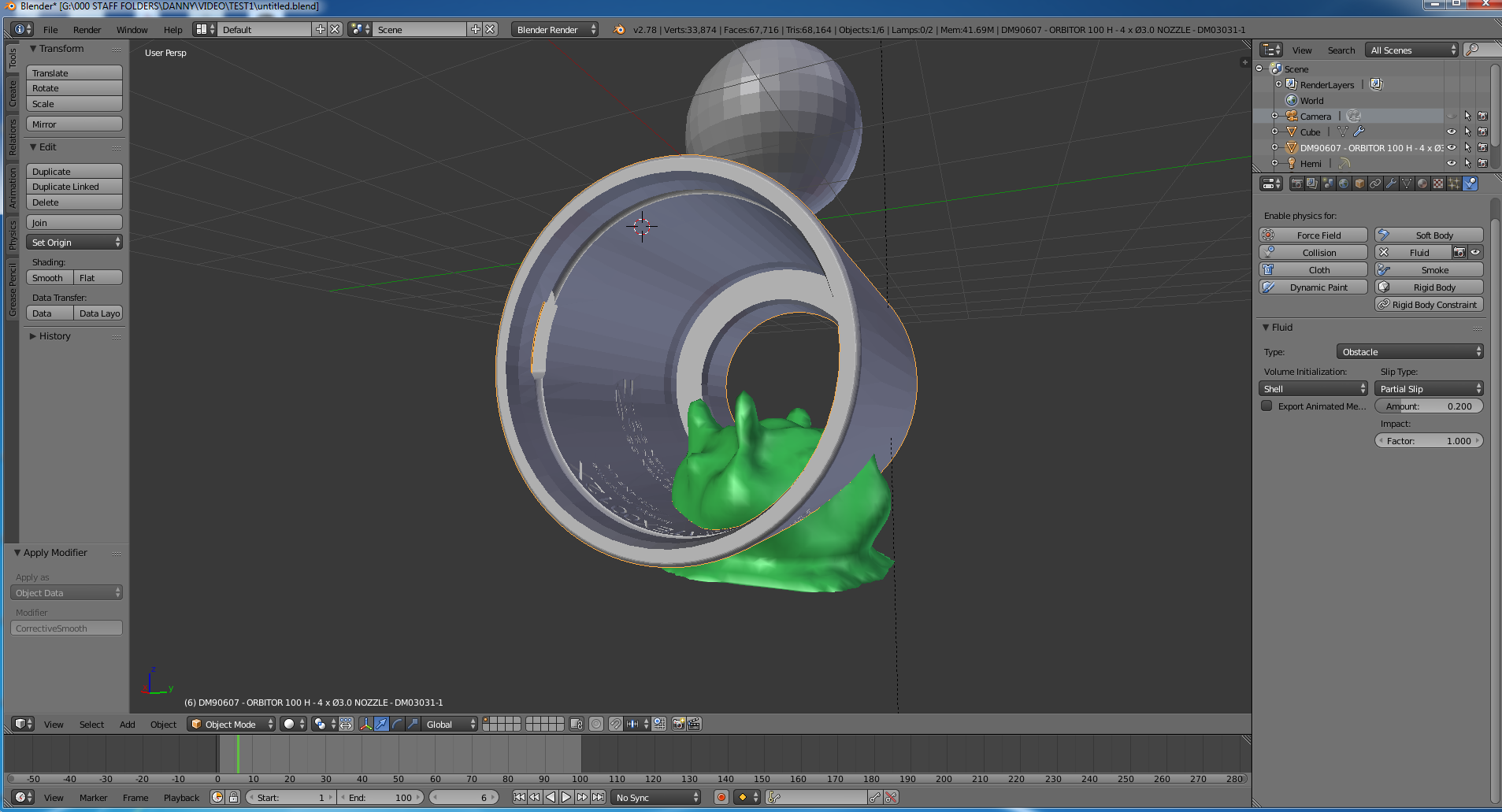Open the Material properties tab (sphere icon)
Screen dimensions: 1502x812
[x=1422, y=184]
